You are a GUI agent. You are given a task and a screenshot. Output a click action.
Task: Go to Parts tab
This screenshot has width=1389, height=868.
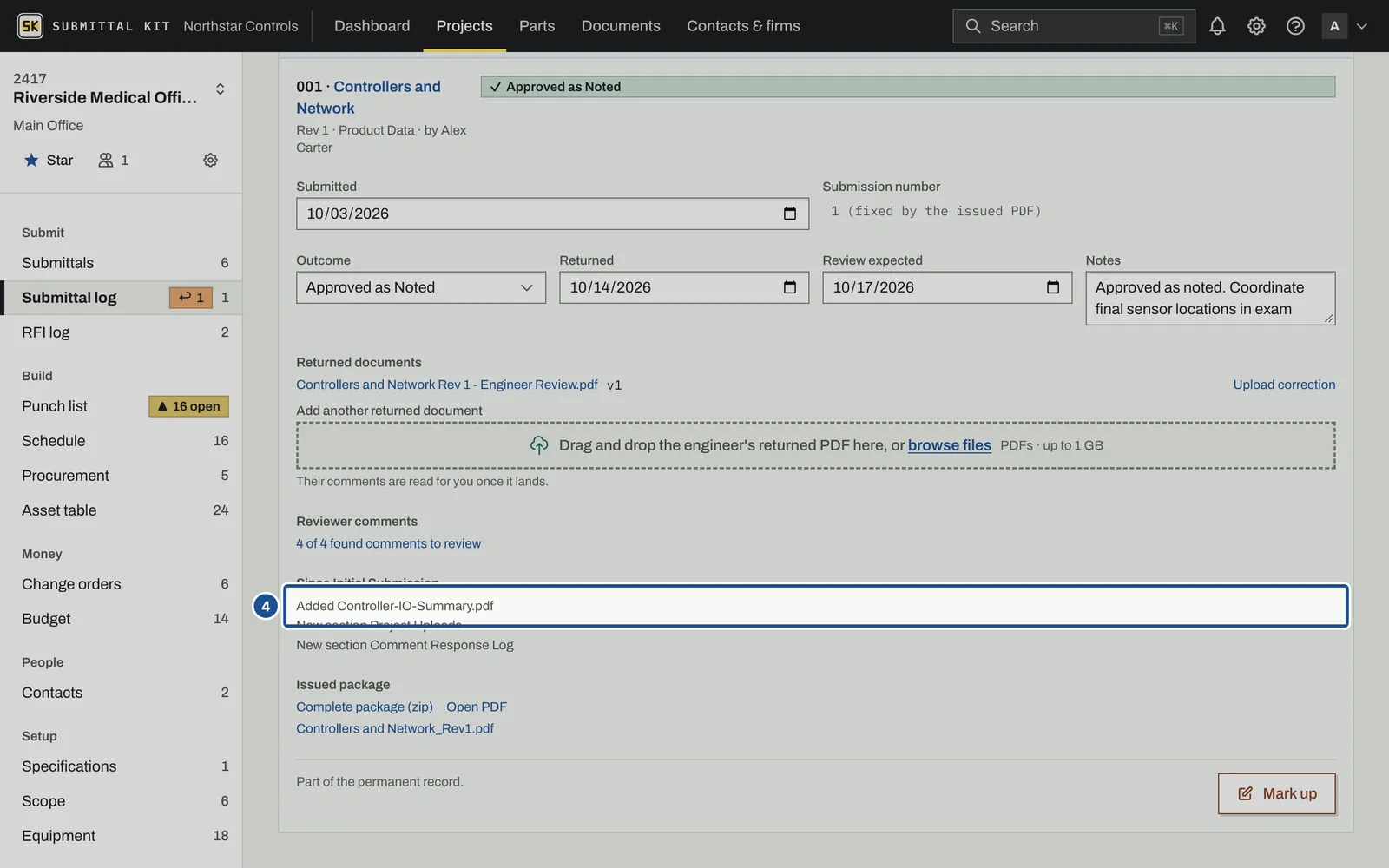[x=537, y=26]
